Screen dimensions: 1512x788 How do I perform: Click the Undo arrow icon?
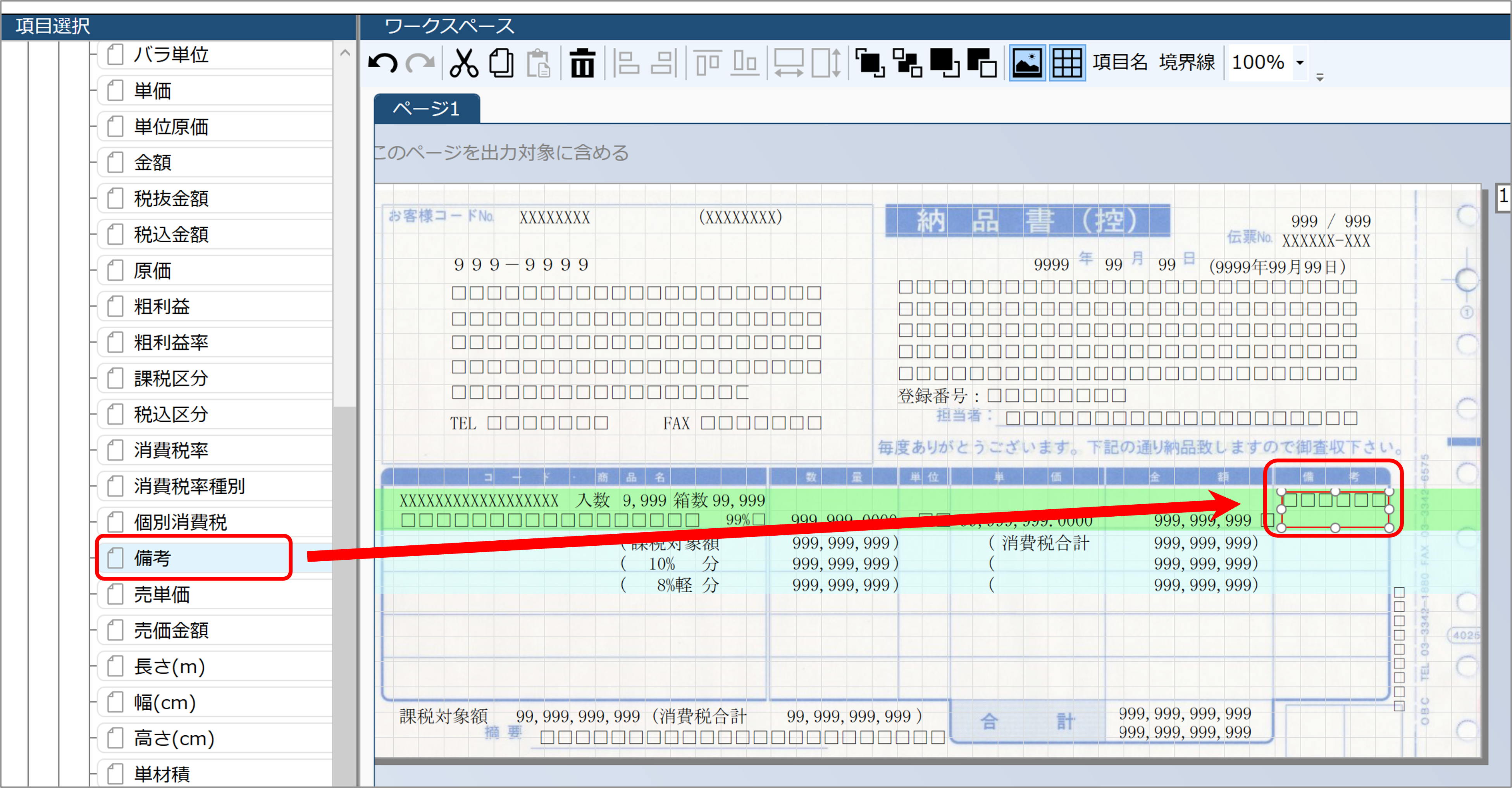tap(383, 62)
